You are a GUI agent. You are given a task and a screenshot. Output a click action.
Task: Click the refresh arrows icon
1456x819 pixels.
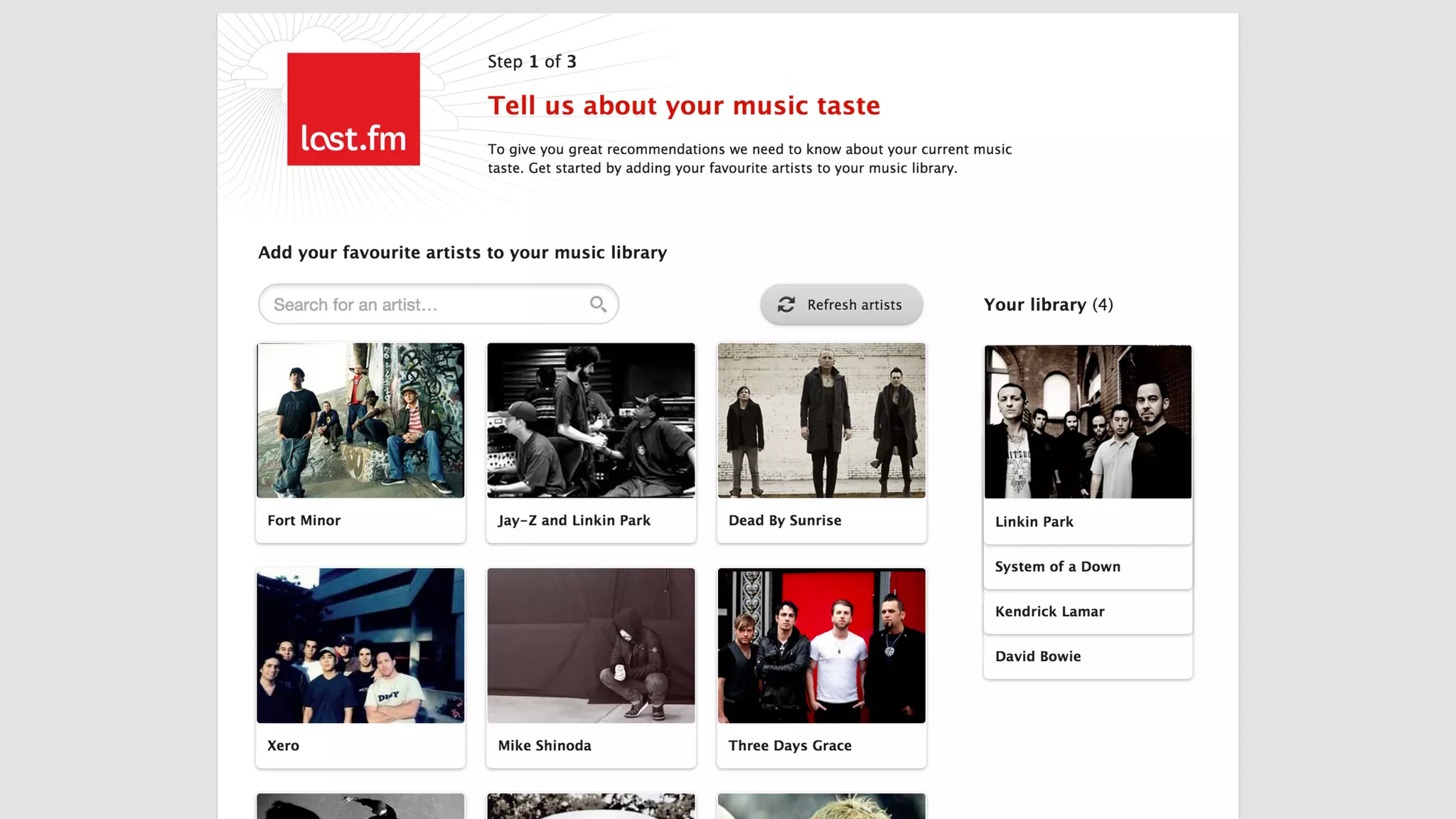pyautogui.click(x=786, y=305)
